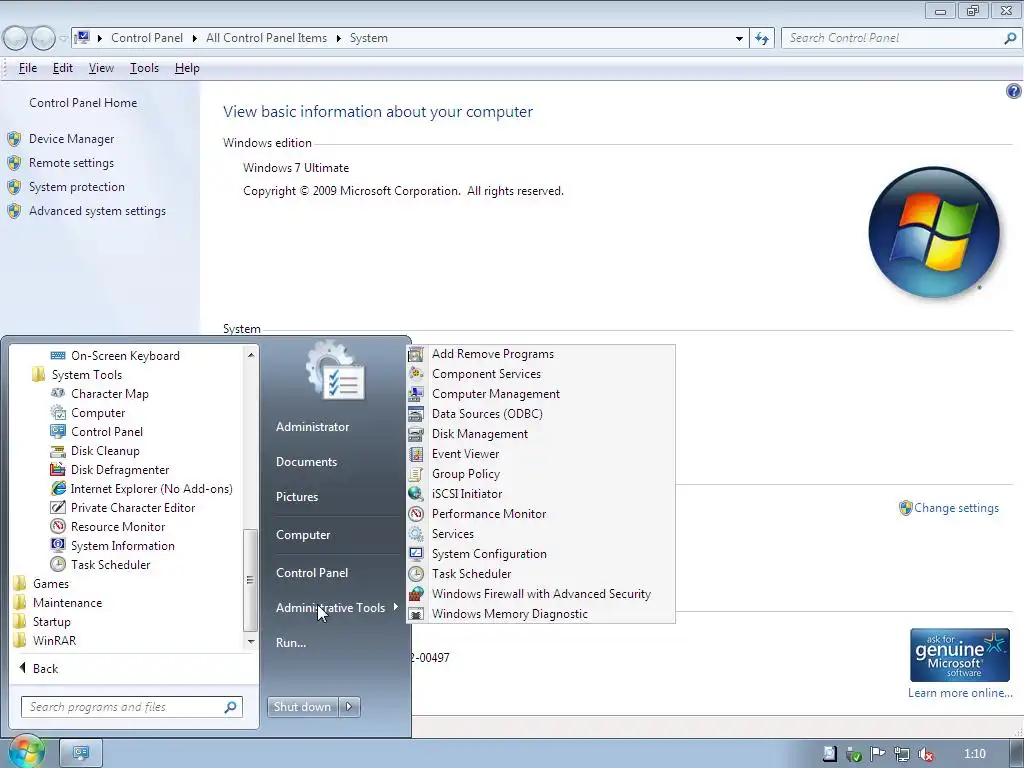Click Resource Monitor icon
The image size is (1024, 768).
pyautogui.click(x=58, y=526)
